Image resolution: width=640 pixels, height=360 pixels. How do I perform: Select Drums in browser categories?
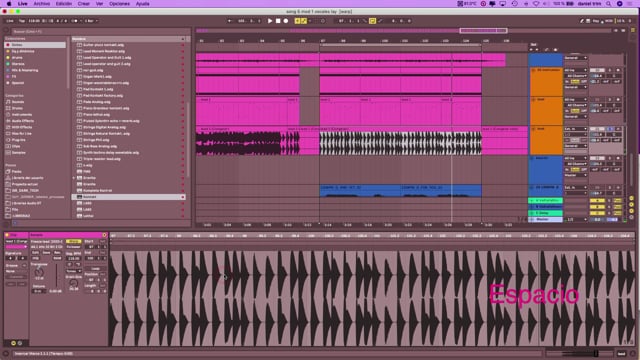coord(18,108)
